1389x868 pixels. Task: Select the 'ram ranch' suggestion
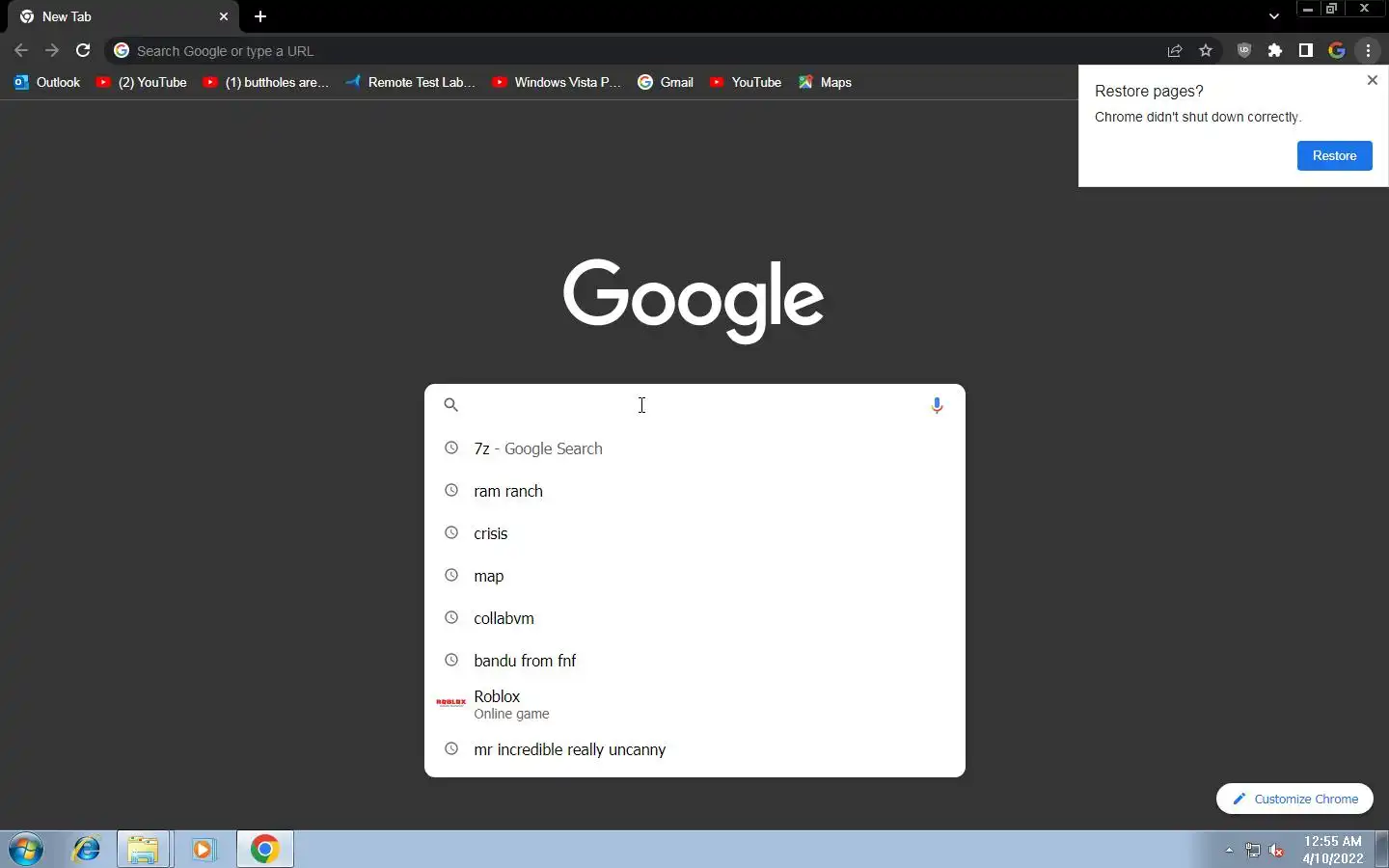tap(694, 491)
